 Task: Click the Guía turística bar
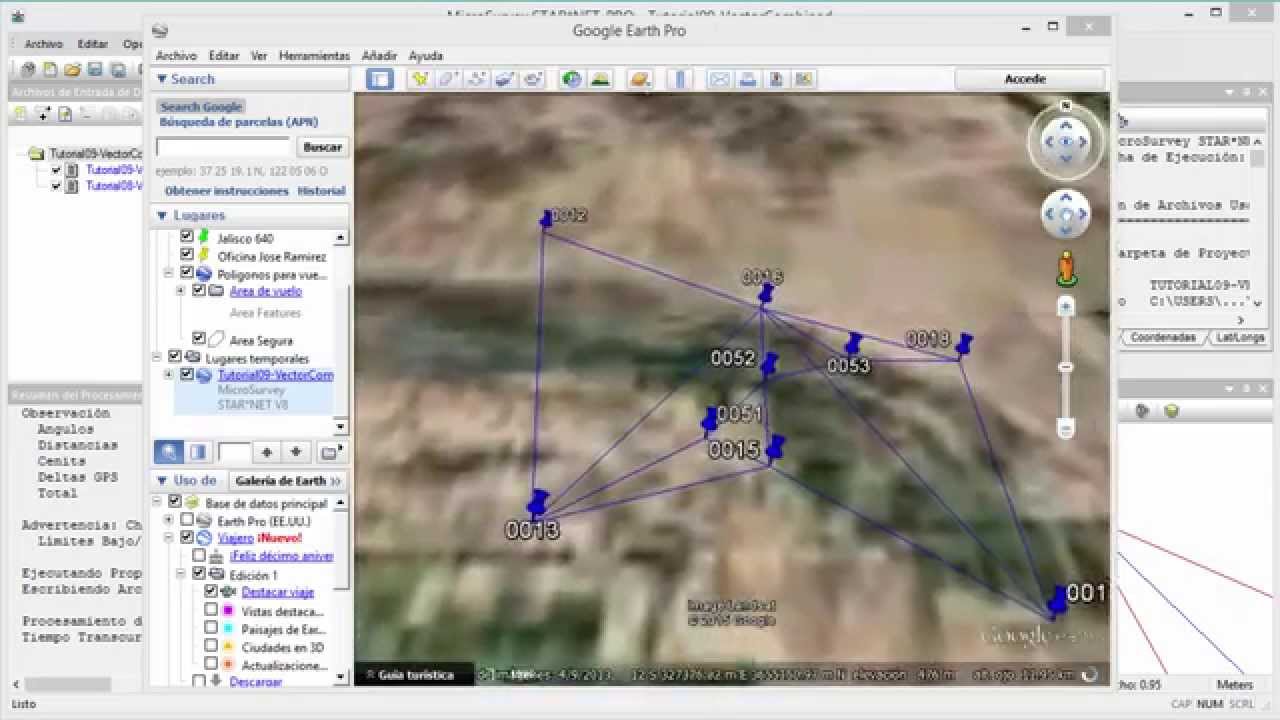415,675
